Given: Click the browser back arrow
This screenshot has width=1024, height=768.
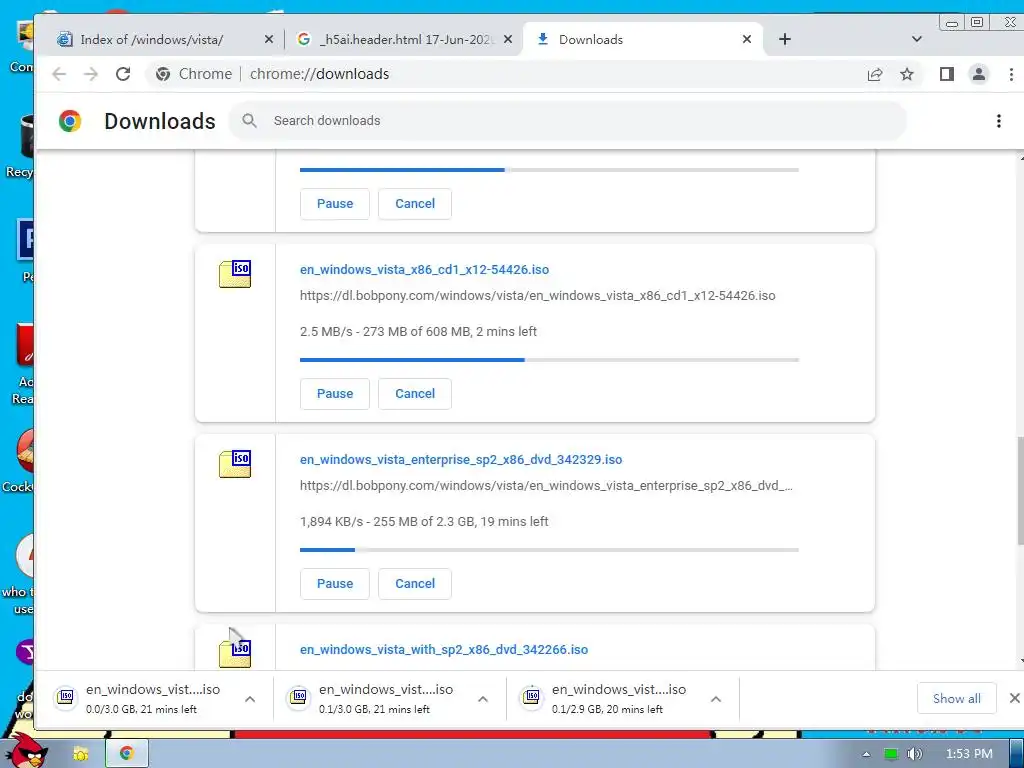Looking at the screenshot, I should [59, 74].
